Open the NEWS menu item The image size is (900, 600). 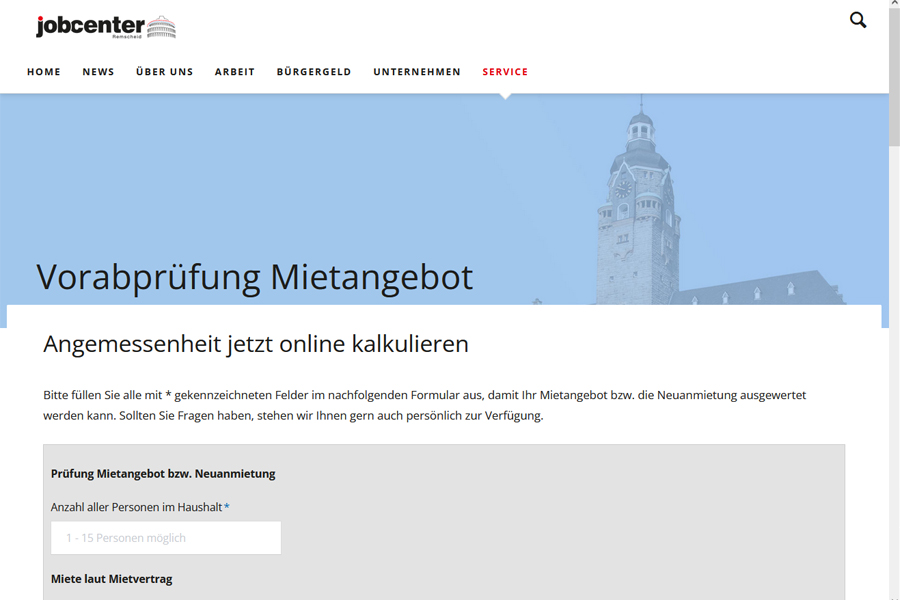98,72
